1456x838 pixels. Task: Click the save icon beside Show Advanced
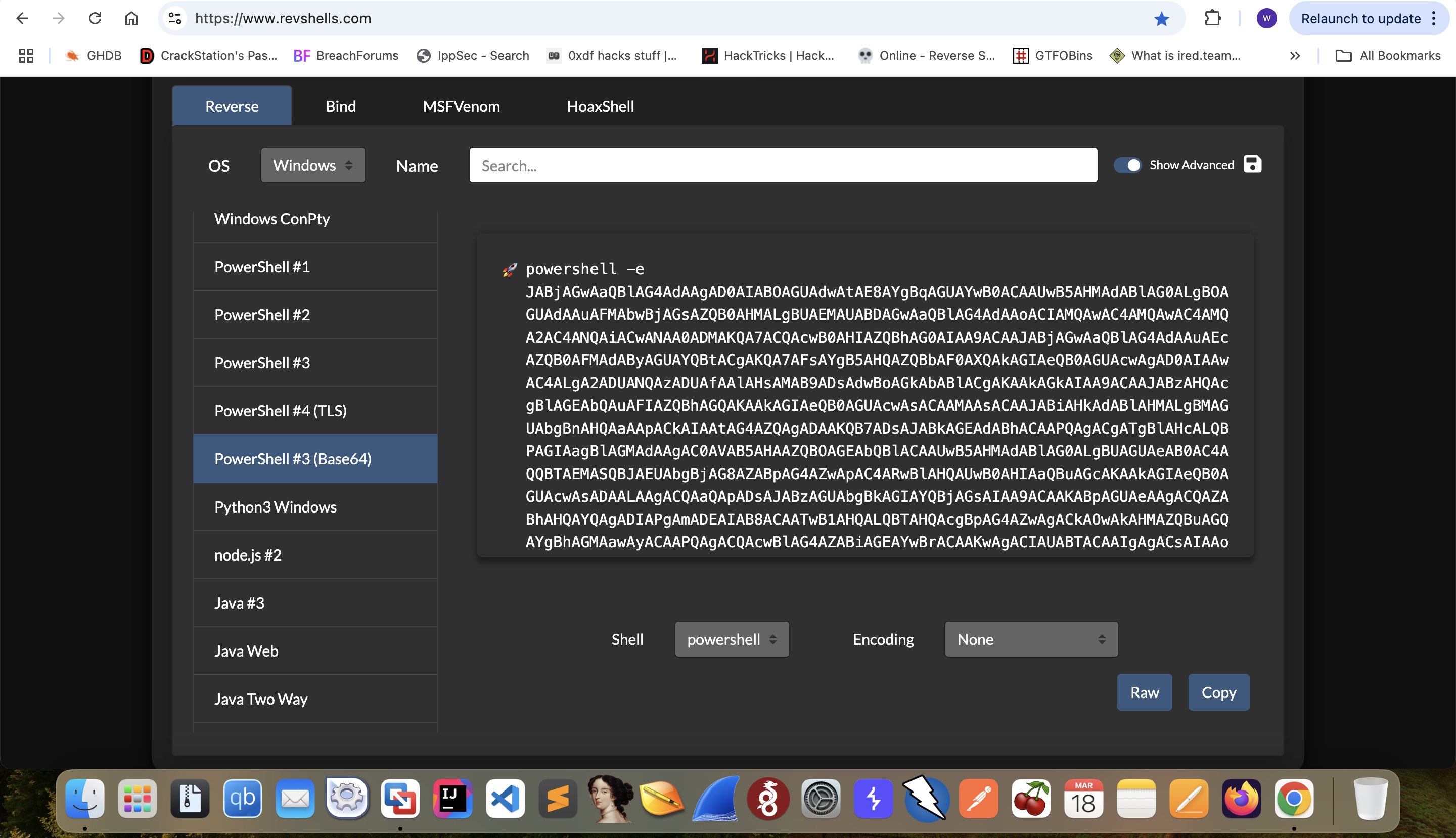click(x=1252, y=165)
